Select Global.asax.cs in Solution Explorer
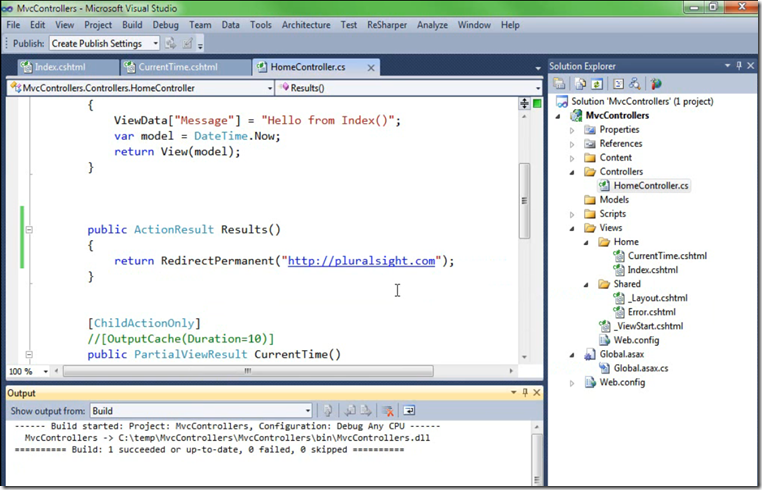762x490 pixels. 641,368
